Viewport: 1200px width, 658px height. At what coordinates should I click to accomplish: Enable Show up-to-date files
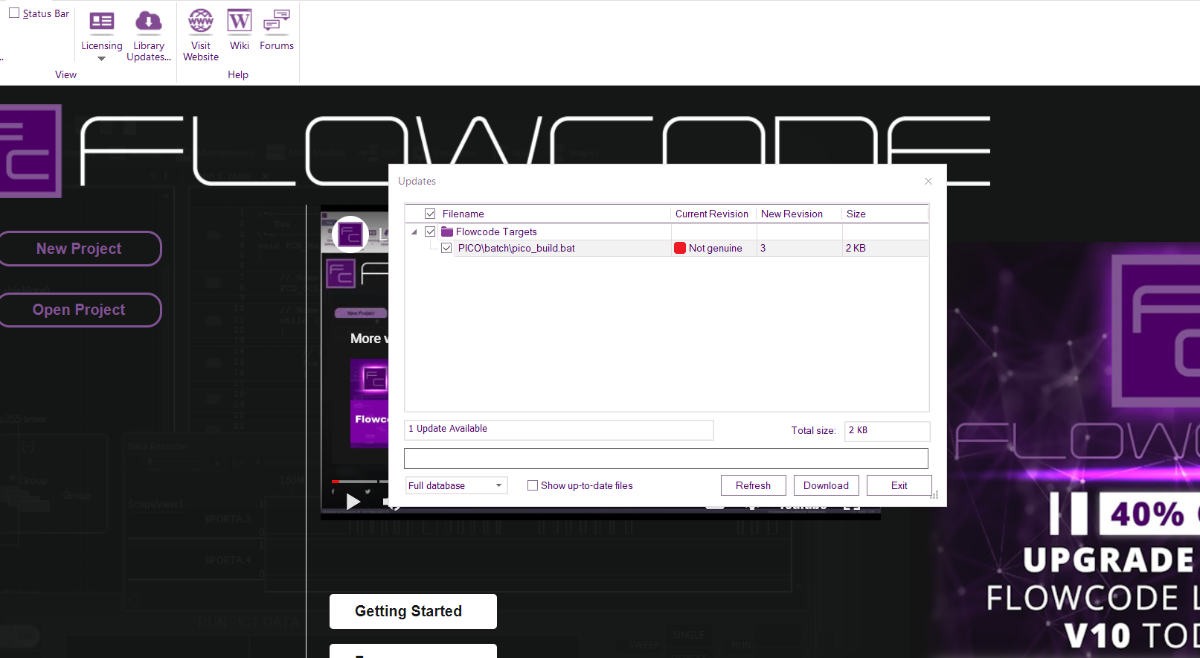533,486
